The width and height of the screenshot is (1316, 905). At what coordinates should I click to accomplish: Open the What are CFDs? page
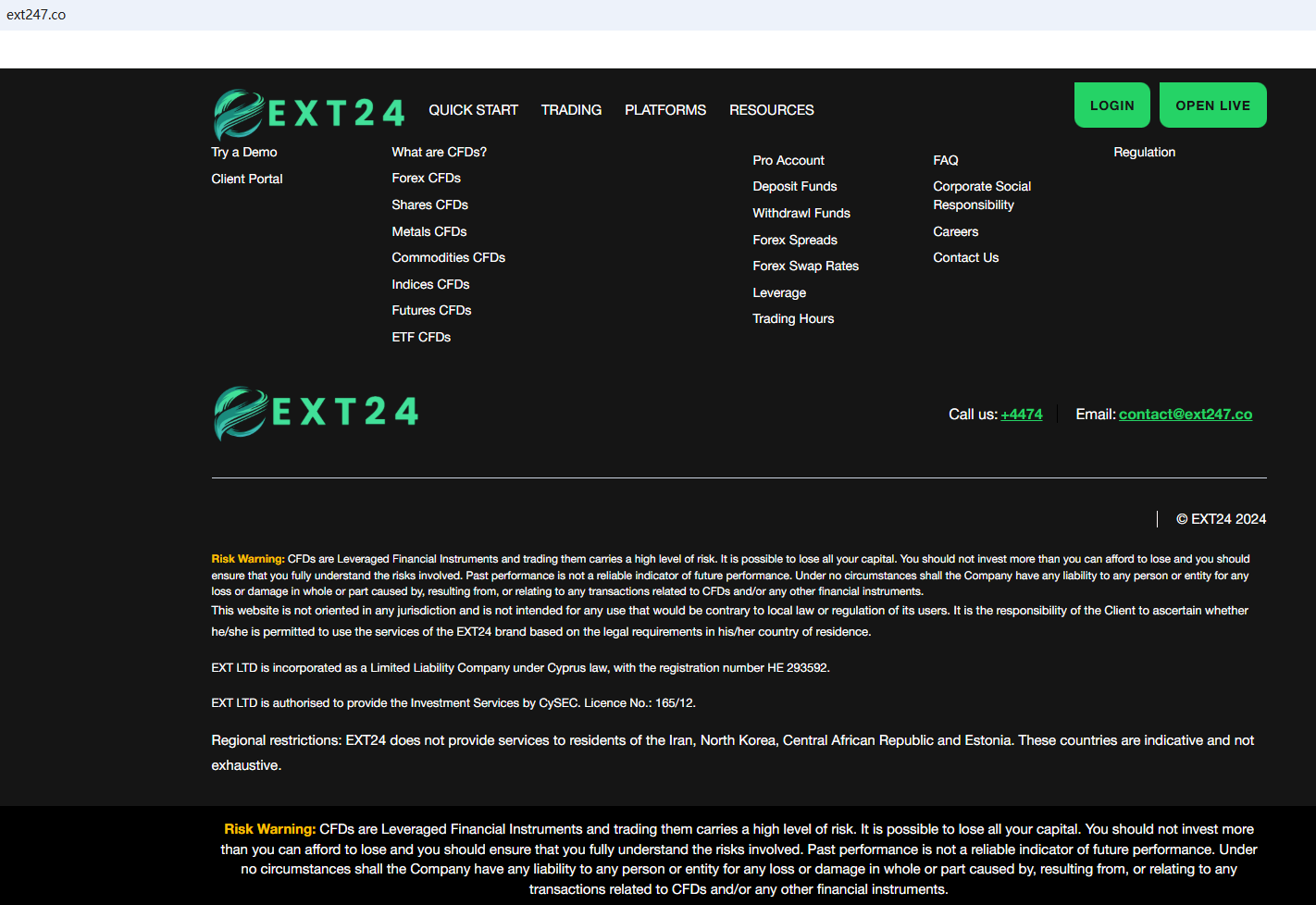coord(440,152)
